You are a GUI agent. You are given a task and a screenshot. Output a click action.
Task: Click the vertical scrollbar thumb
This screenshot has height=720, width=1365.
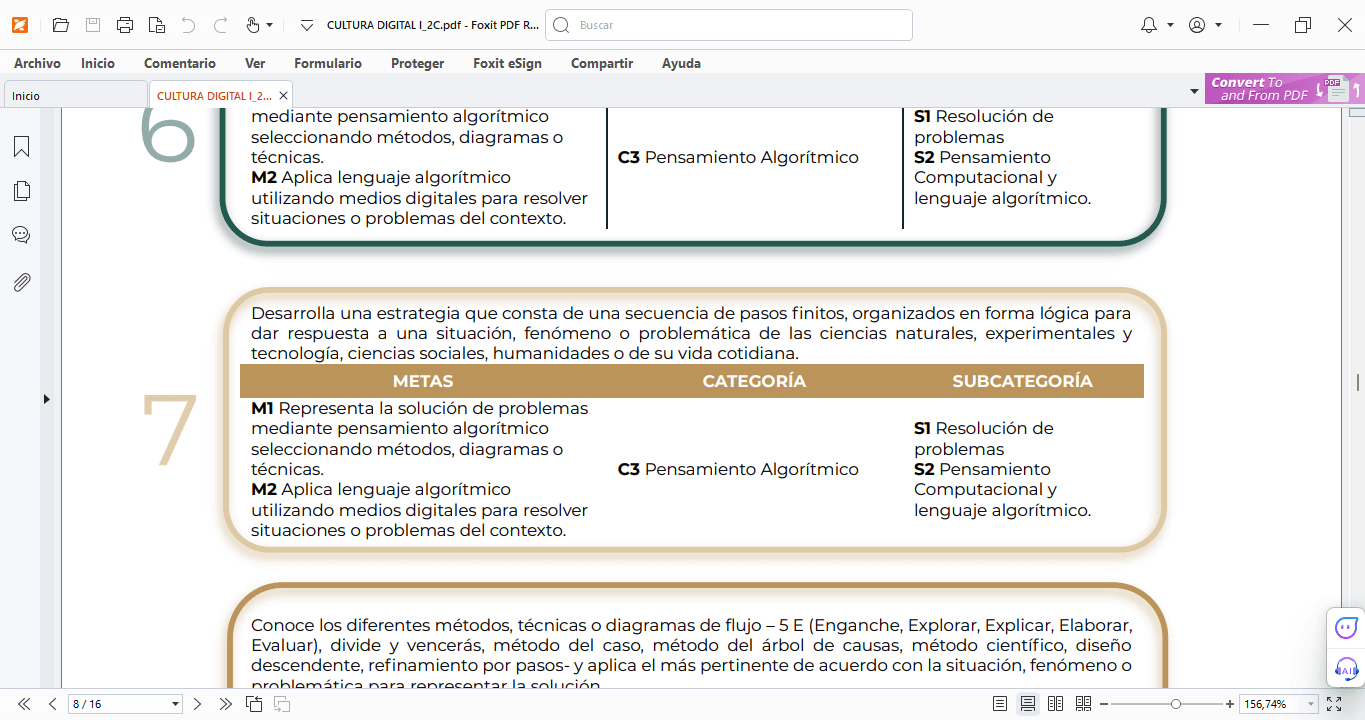point(1357,382)
